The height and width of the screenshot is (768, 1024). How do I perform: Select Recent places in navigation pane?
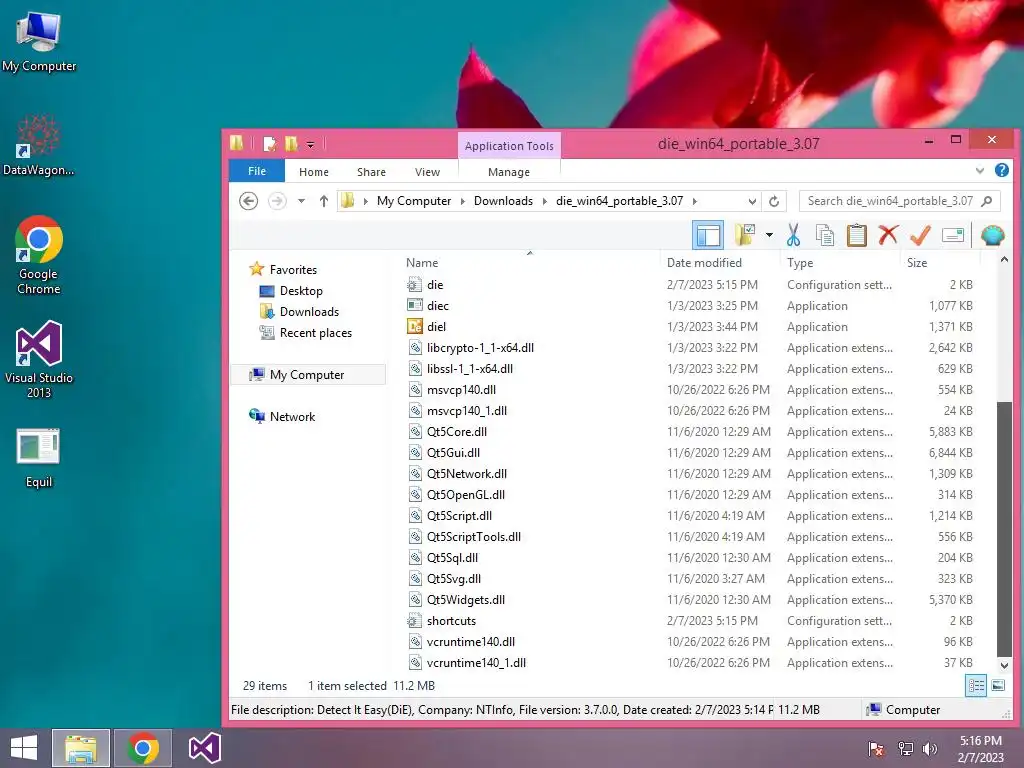(x=315, y=332)
